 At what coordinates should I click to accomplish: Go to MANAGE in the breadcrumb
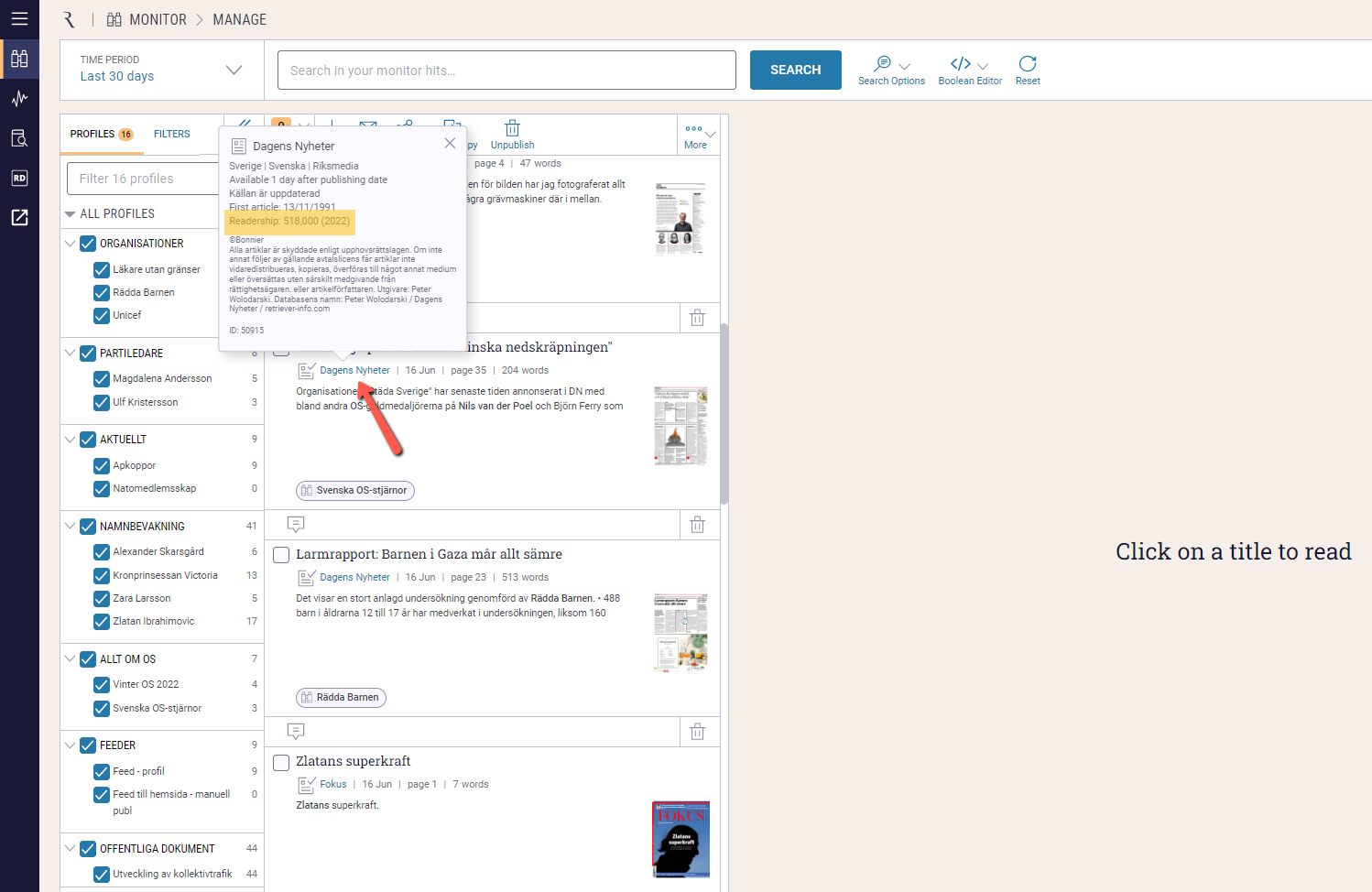pyautogui.click(x=239, y=19)
